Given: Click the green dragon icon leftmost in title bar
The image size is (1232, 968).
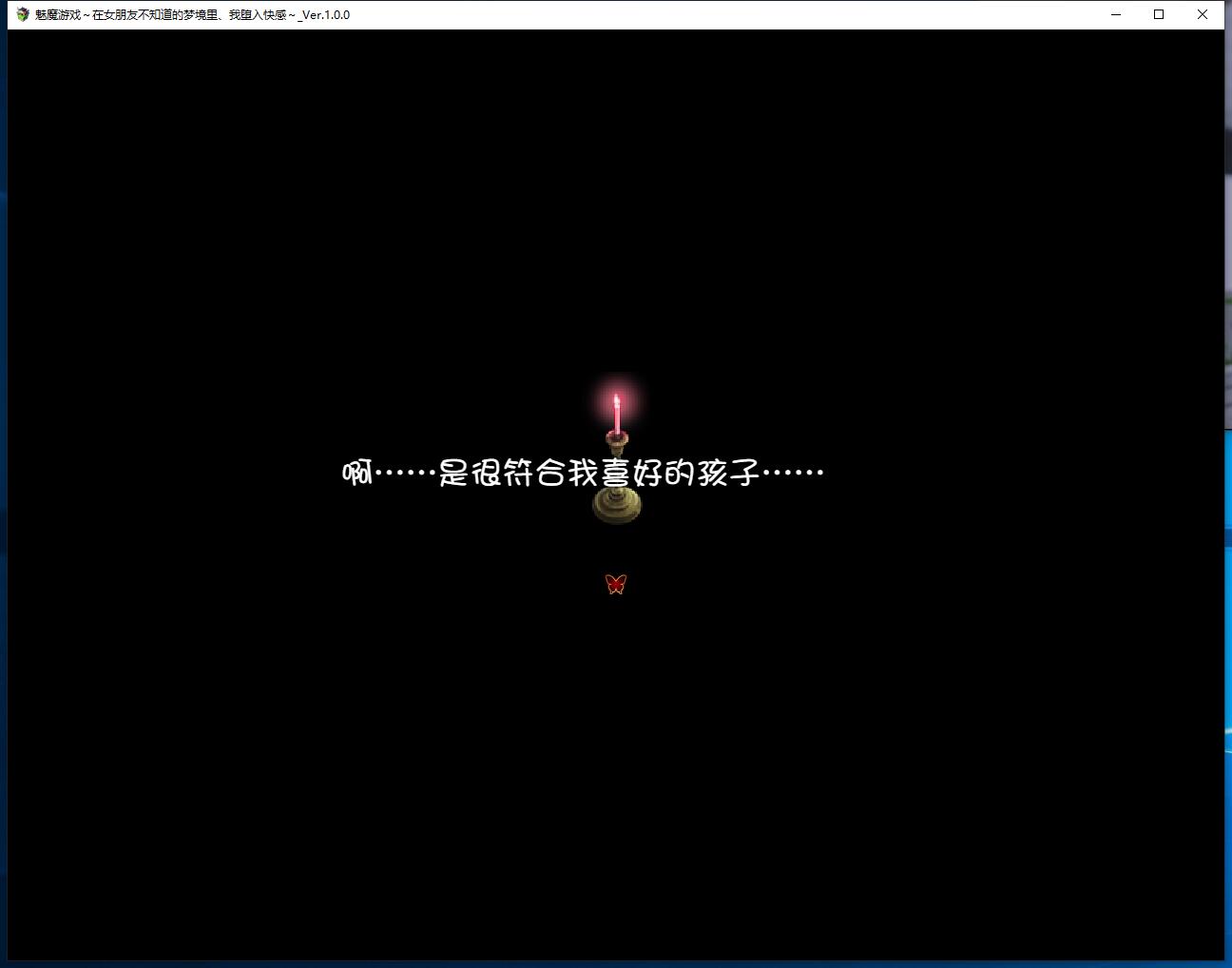Looking at the screenshot, I should point(21,14).
